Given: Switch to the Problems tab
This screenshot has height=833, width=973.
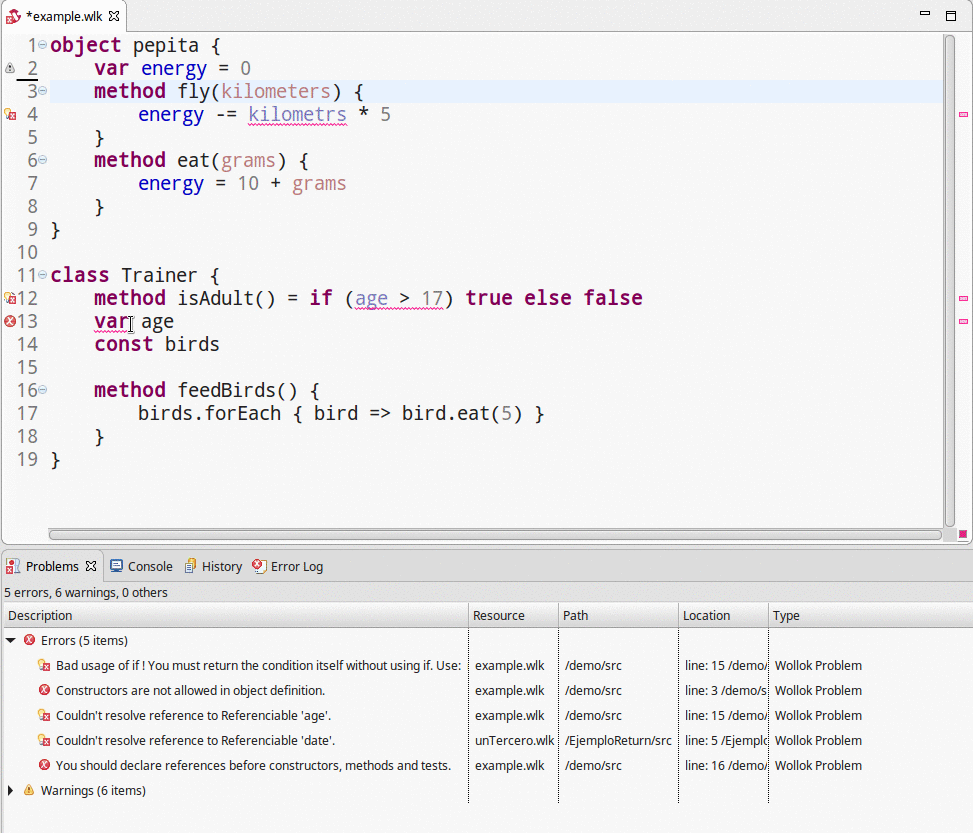Looking at the screenshot, I should tap(52, 566).
